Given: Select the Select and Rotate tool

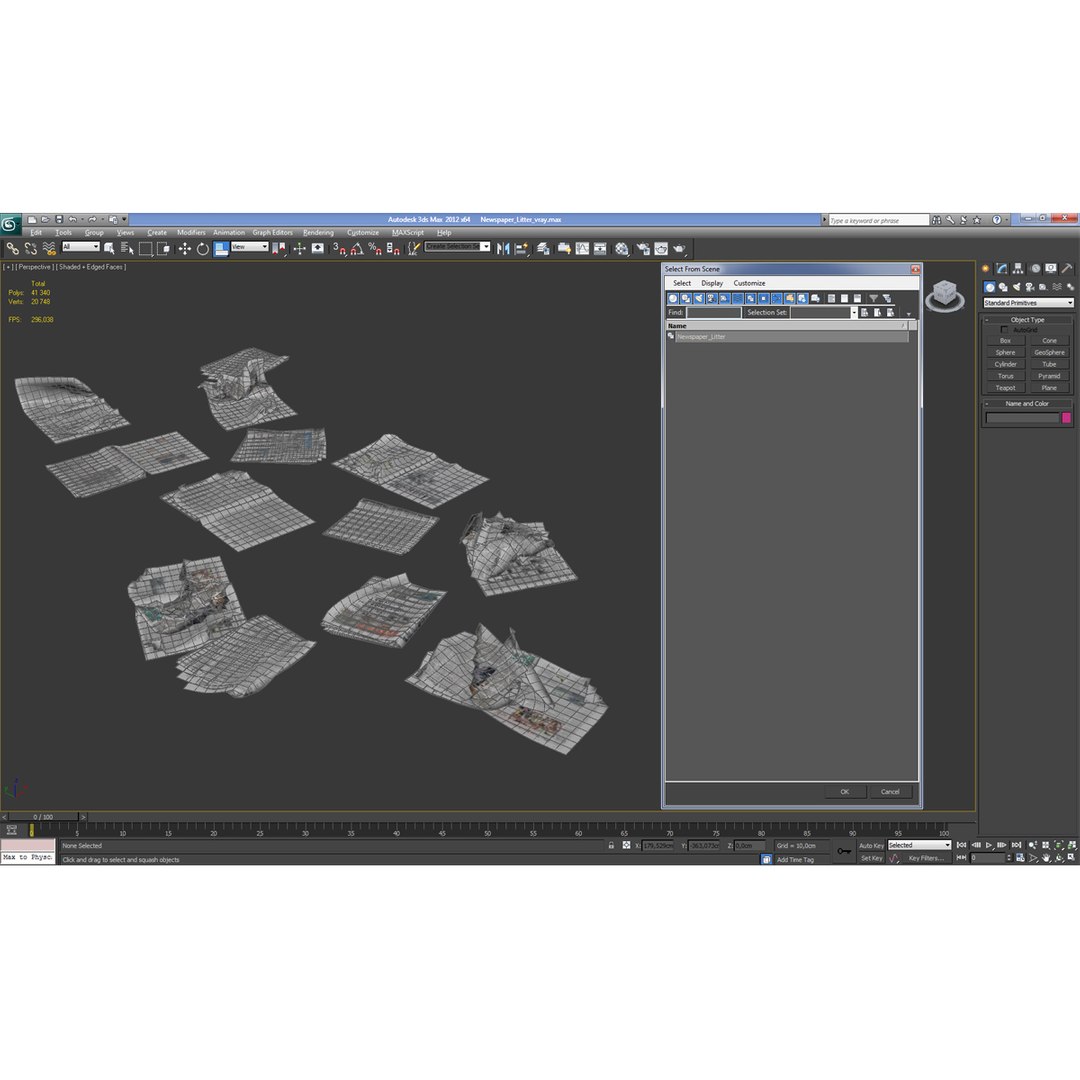Looking at the screenshot, I should click(202, 249).
